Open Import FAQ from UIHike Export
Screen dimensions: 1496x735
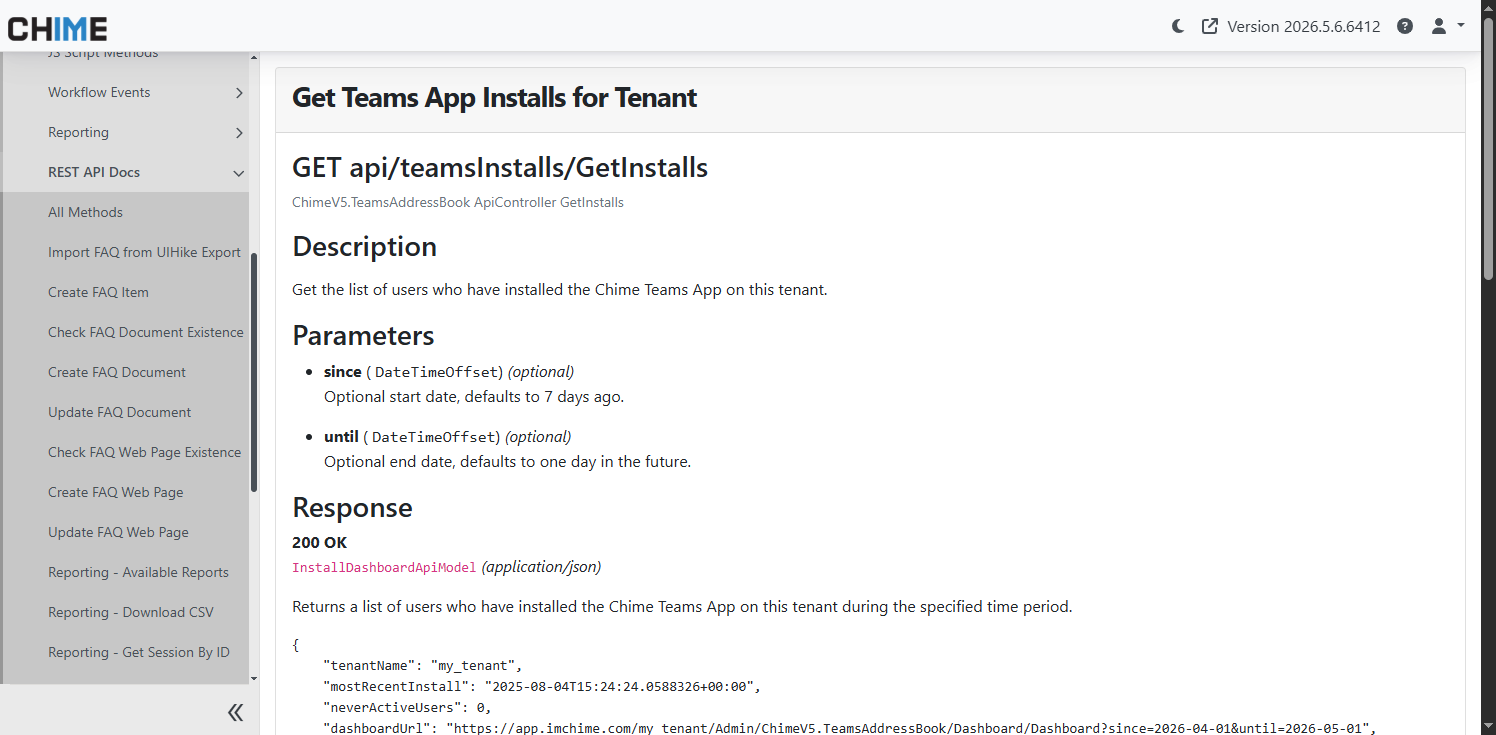pyautogui.click(x=144, y=252)
